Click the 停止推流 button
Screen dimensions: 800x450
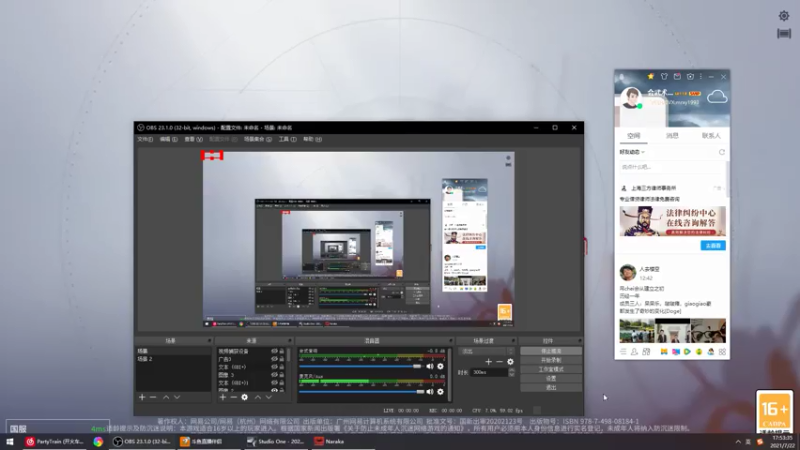pos(551,351)
